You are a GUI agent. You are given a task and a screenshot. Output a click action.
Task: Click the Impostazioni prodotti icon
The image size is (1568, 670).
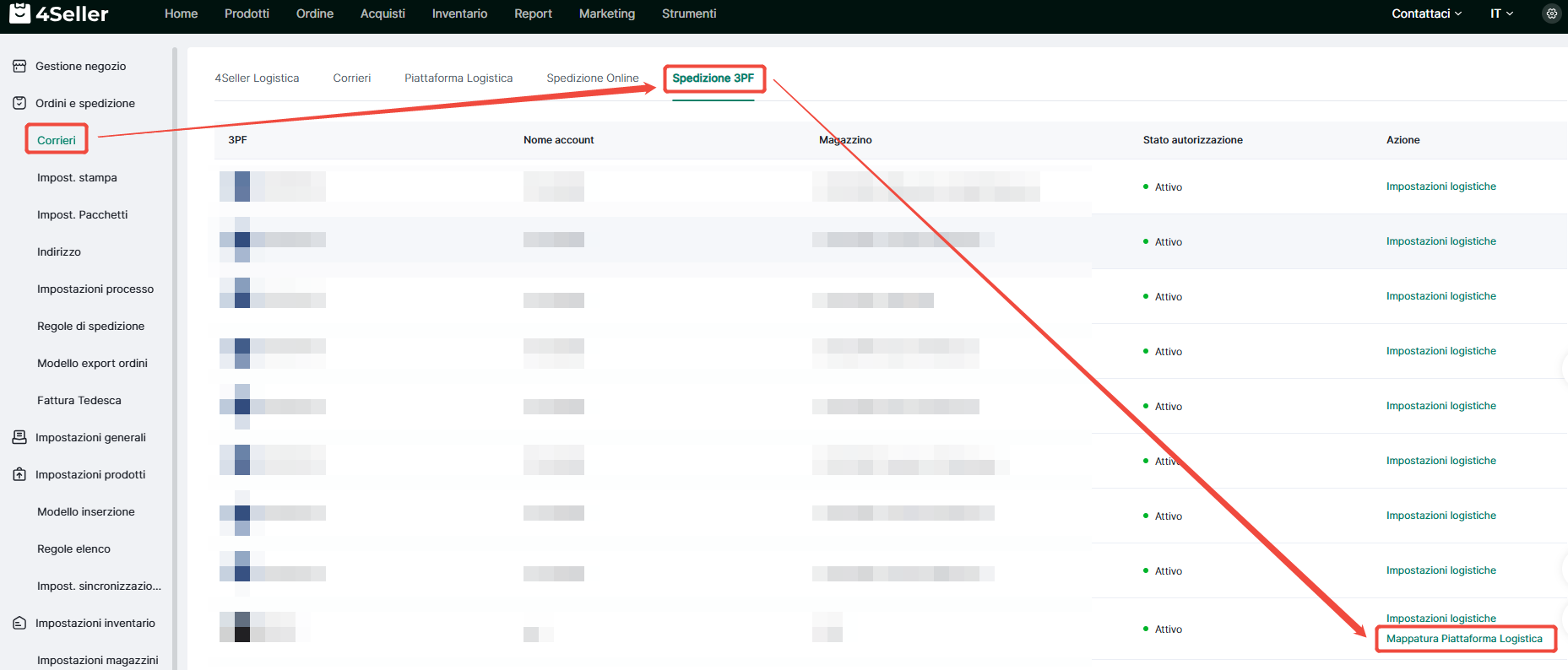pyautogui.click(x=19, y=474)
